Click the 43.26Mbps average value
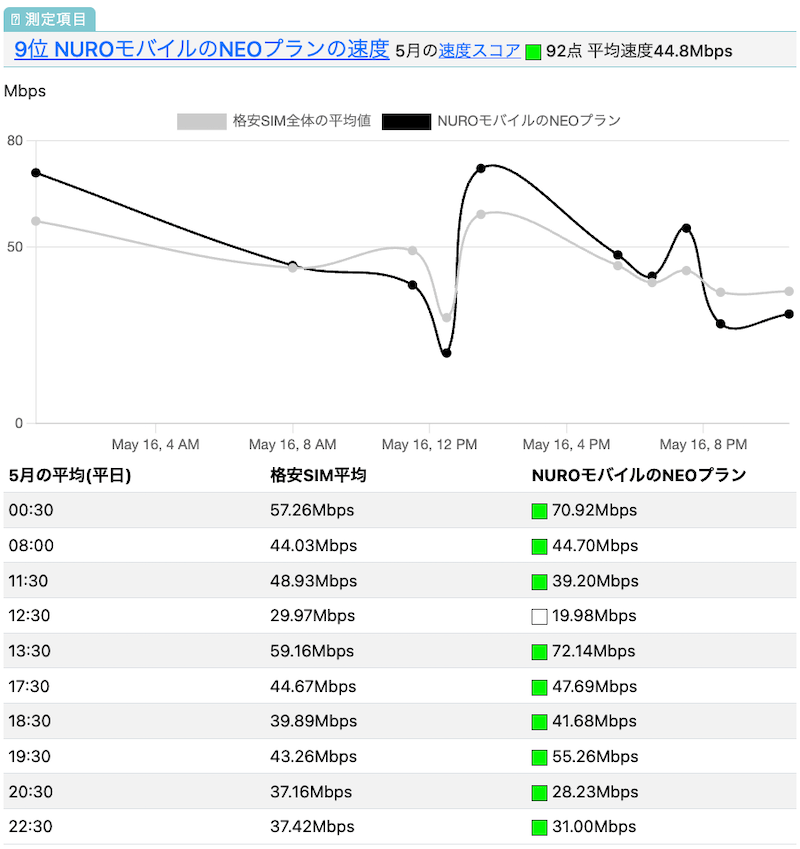800x849 pixels. coord(313,756)
